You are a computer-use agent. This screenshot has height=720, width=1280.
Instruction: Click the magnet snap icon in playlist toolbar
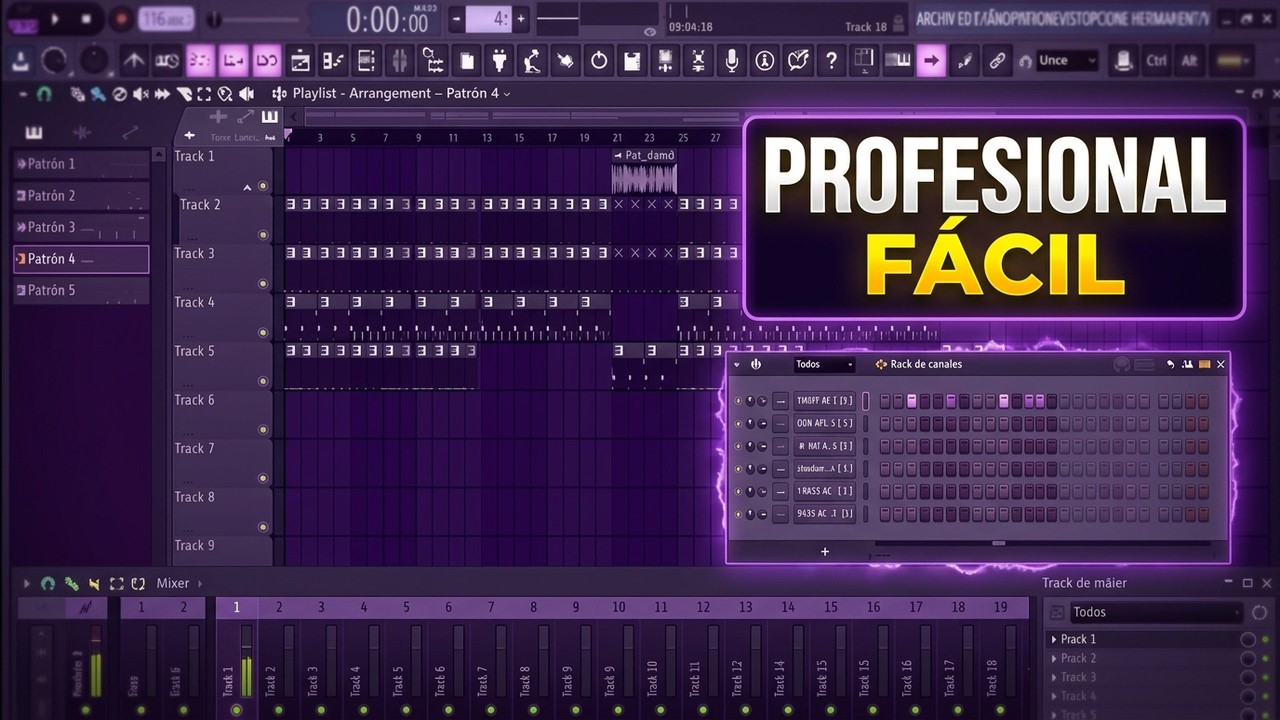pos(43,94)
